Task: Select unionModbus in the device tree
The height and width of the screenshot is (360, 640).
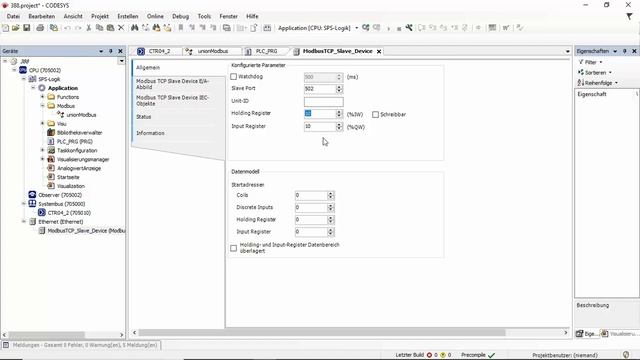Action: click(x=81, y=115)
